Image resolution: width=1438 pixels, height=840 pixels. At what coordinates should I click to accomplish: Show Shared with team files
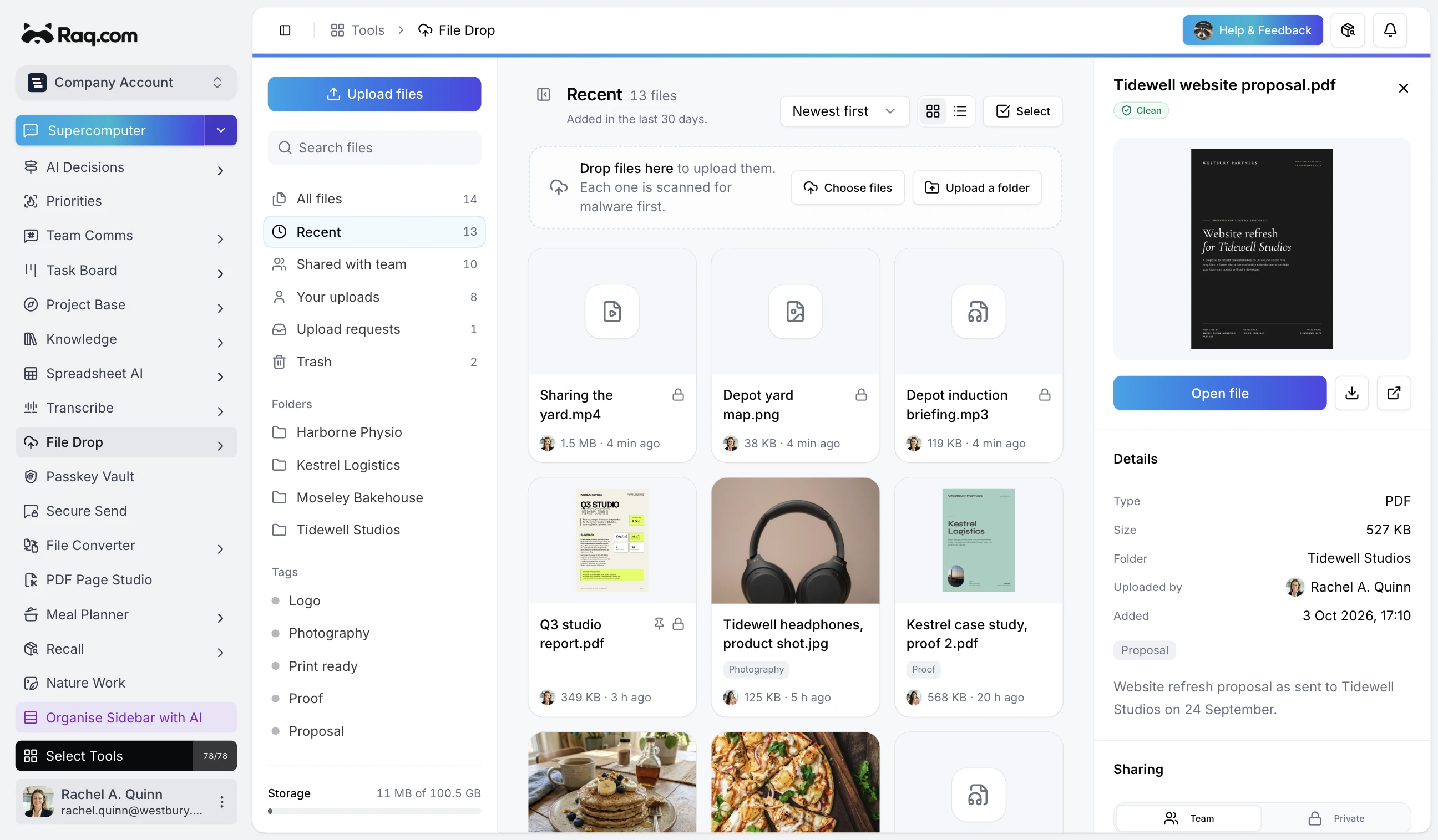(x=374, y=264)
